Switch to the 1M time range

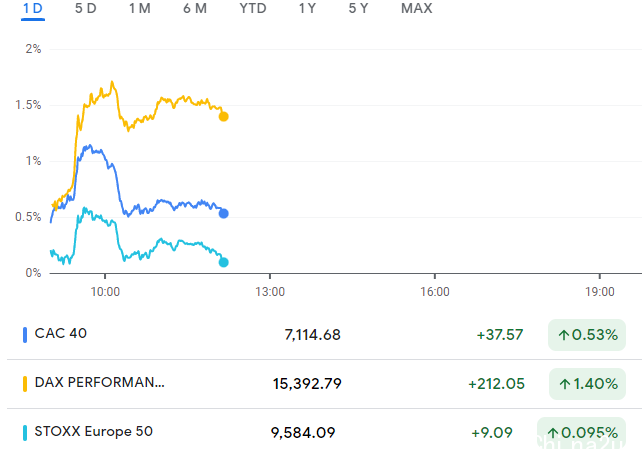140,9
